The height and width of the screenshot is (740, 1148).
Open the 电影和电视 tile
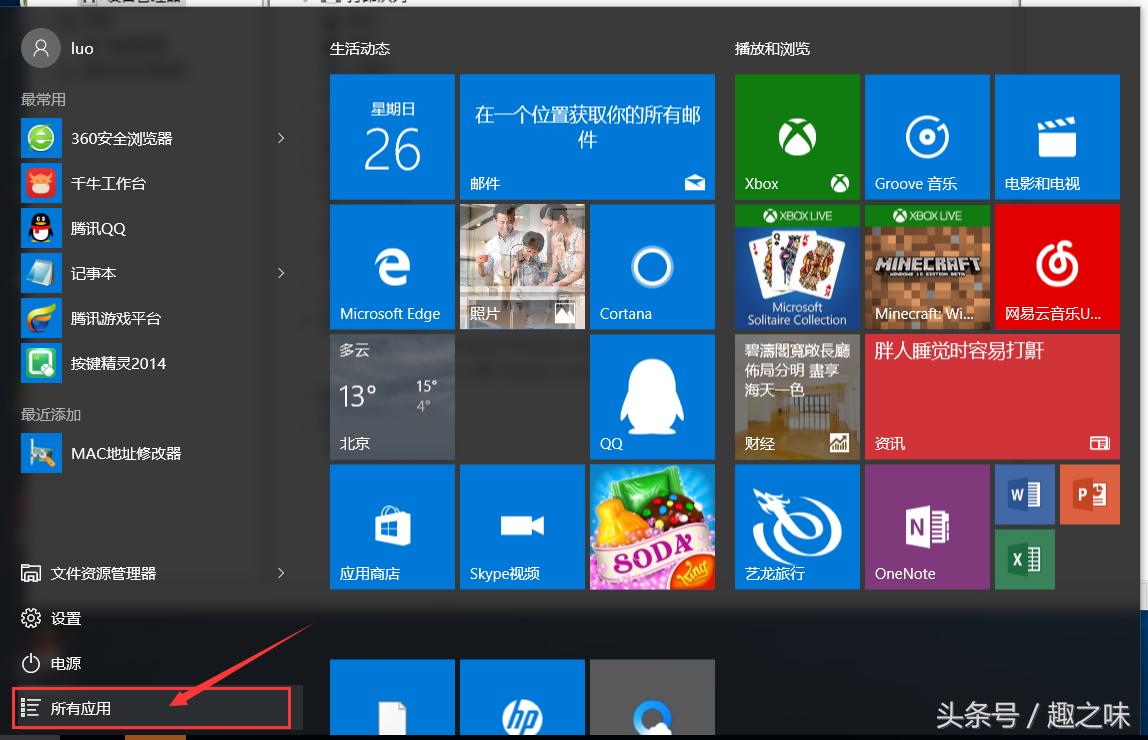point(1057,137)
